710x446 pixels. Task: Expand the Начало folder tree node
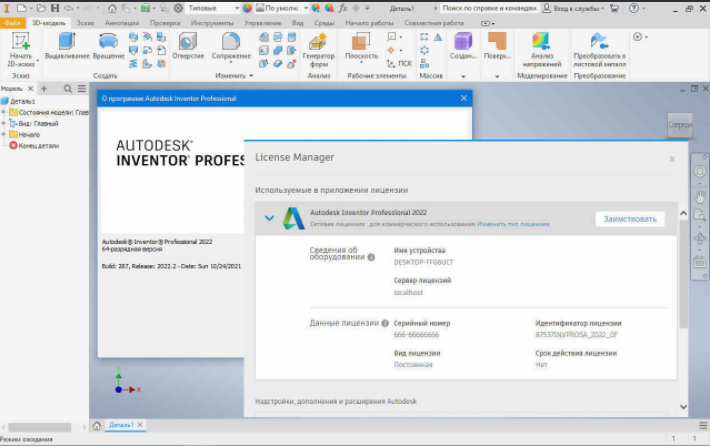[x=4, y=134]
